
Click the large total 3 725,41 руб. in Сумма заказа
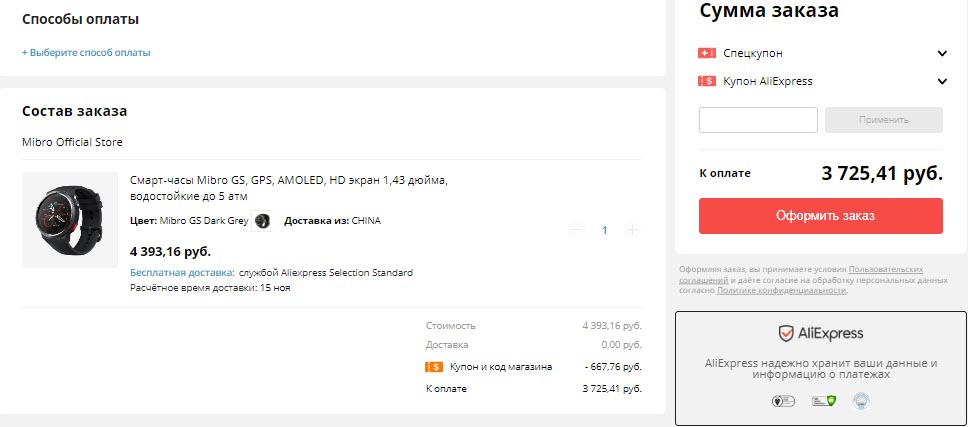(x=882, y=173)
